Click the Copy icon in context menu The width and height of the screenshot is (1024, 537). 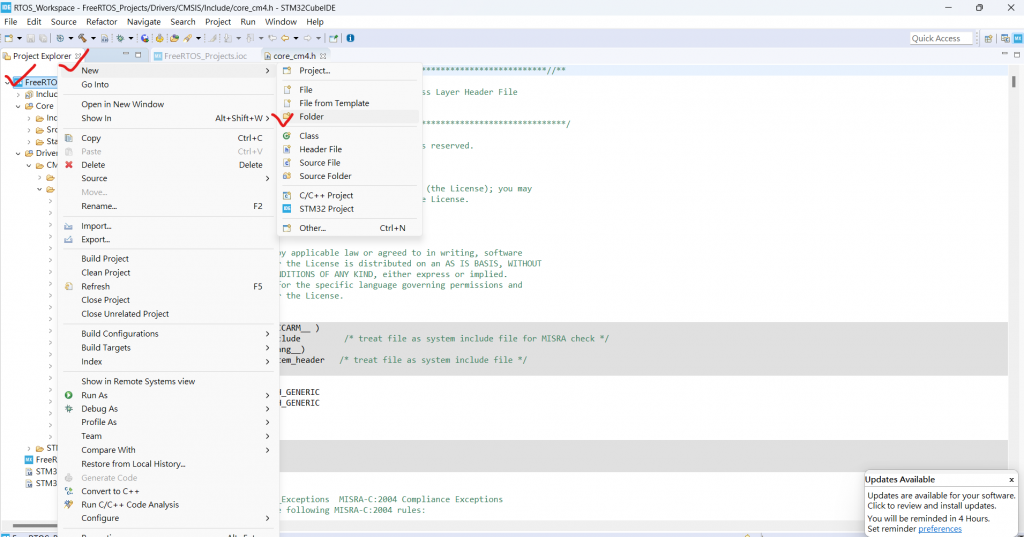(69, 138)
